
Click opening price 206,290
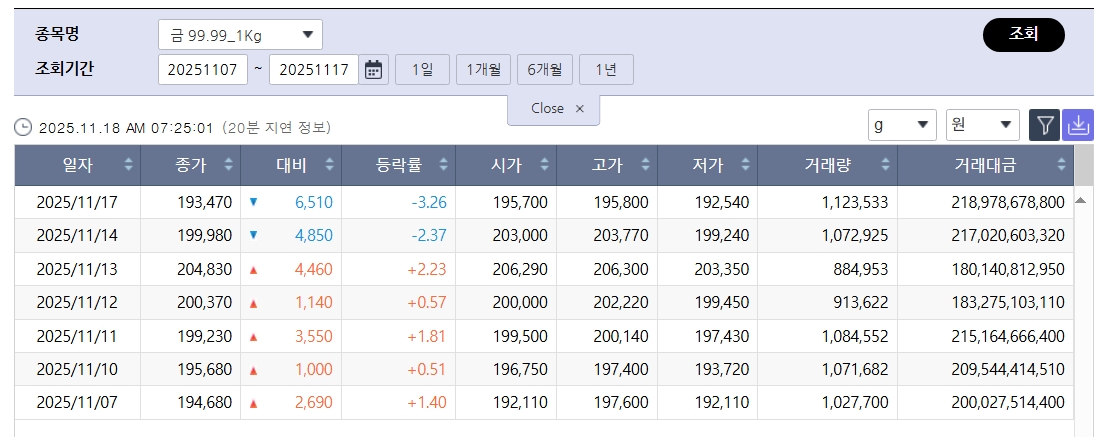(519, 269)
